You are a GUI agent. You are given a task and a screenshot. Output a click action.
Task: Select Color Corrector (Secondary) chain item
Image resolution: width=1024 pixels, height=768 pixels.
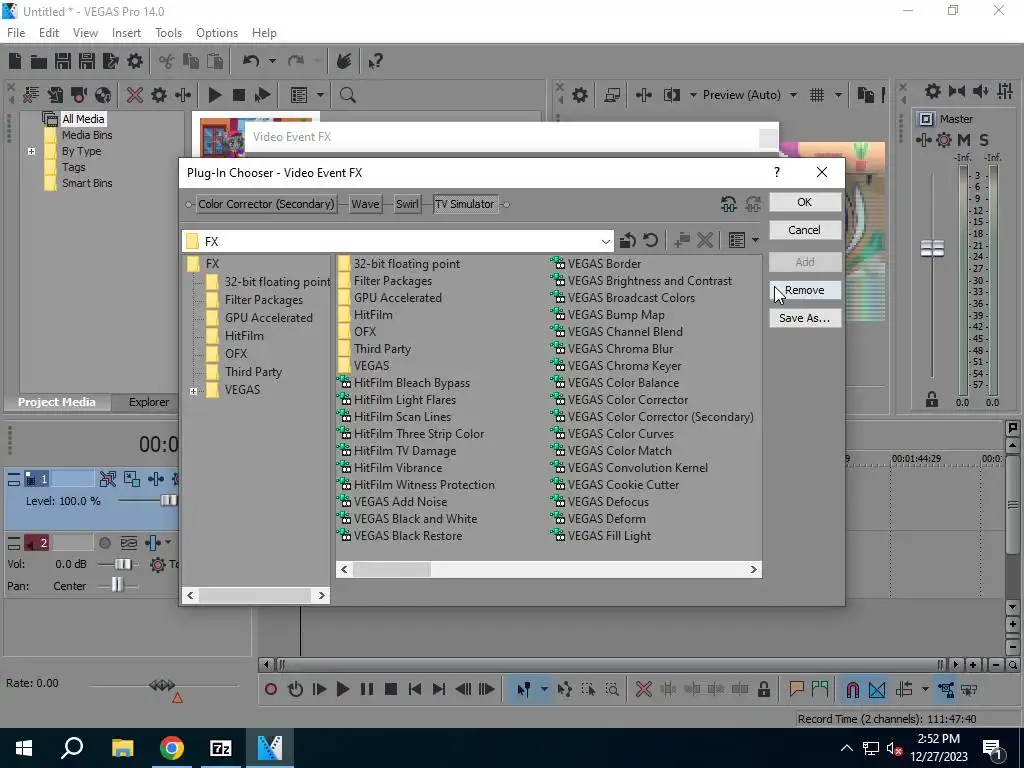[x=266, y=204]
